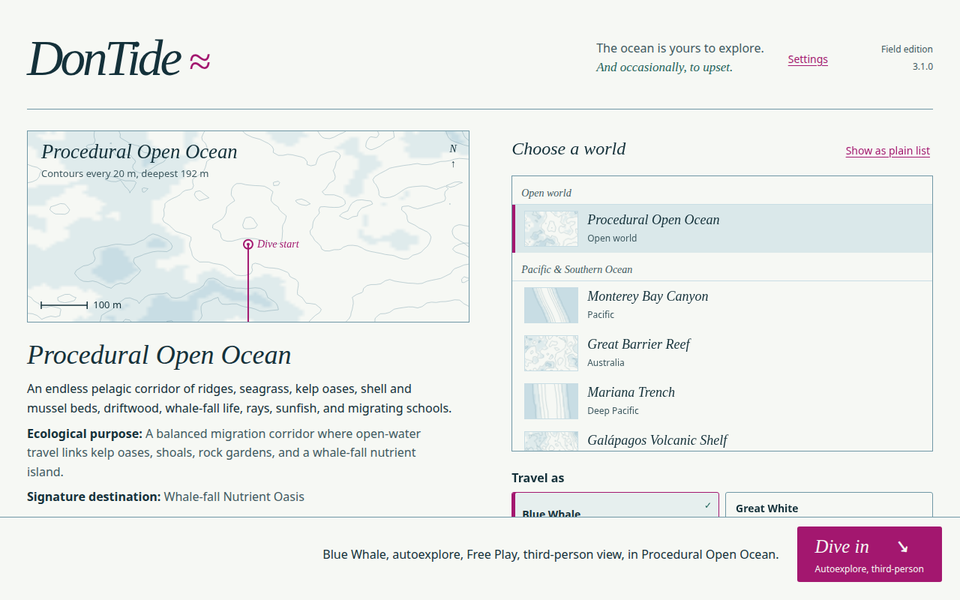Click Mariana Trench thumbnail image
Screen dimensions: 960x600
click(551, 401)
